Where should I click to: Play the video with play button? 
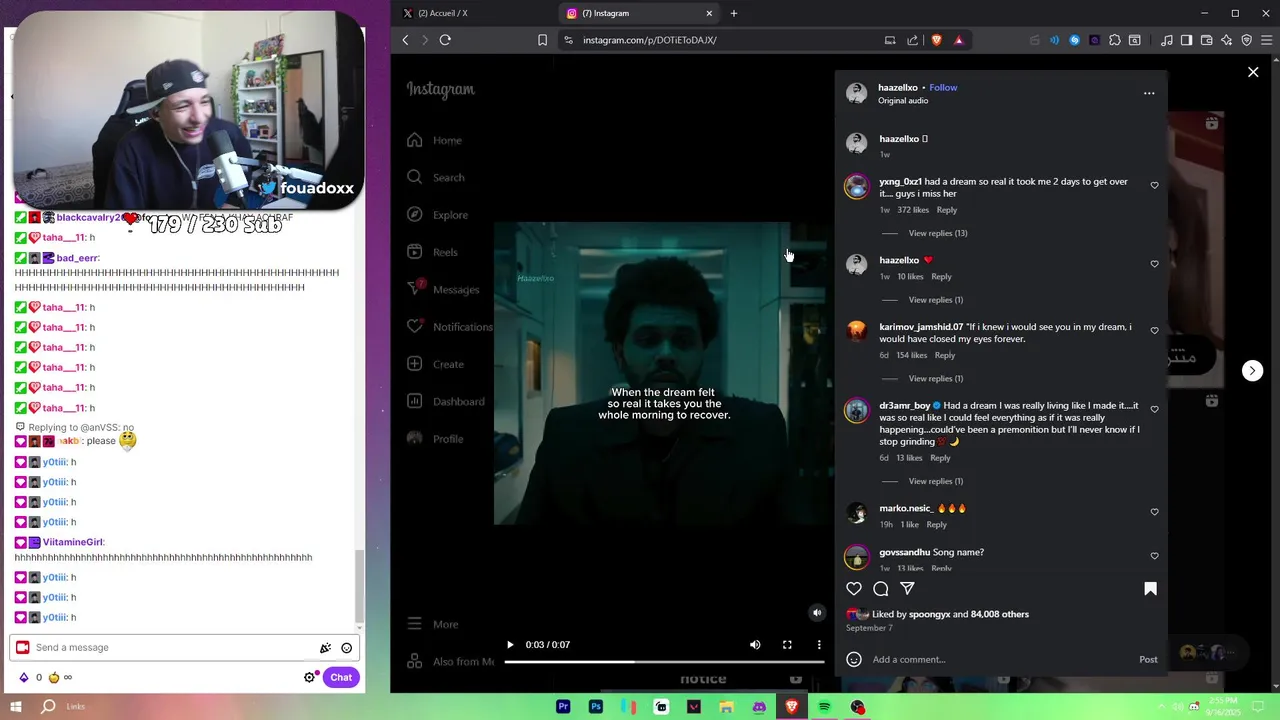(x=510, y=645)
